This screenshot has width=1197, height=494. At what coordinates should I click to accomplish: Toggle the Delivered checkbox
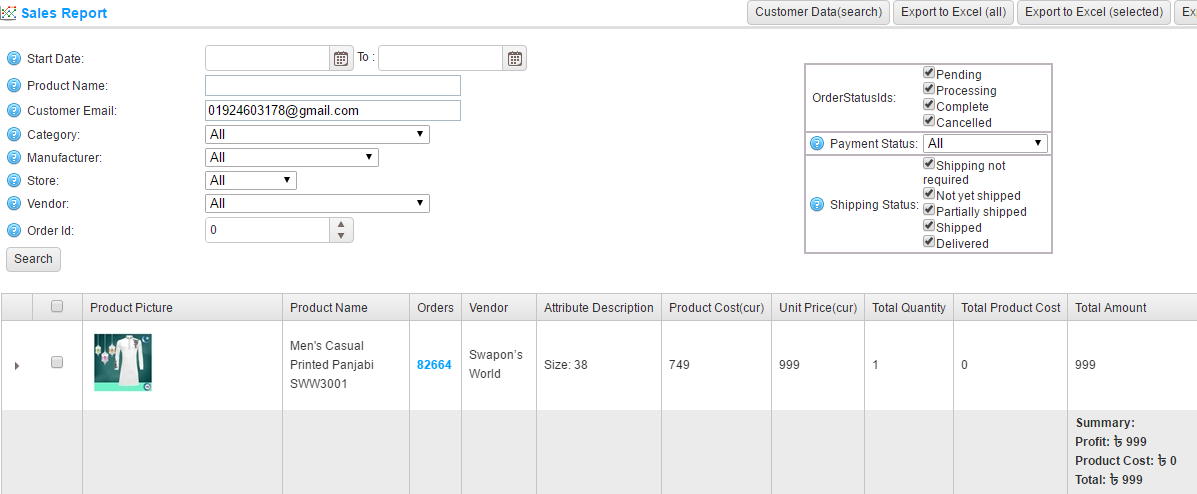(x=929, y=241)
